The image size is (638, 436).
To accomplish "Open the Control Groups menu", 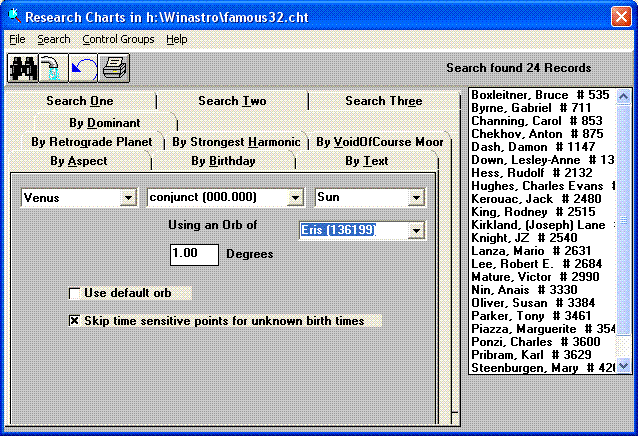I will [118, 39].
